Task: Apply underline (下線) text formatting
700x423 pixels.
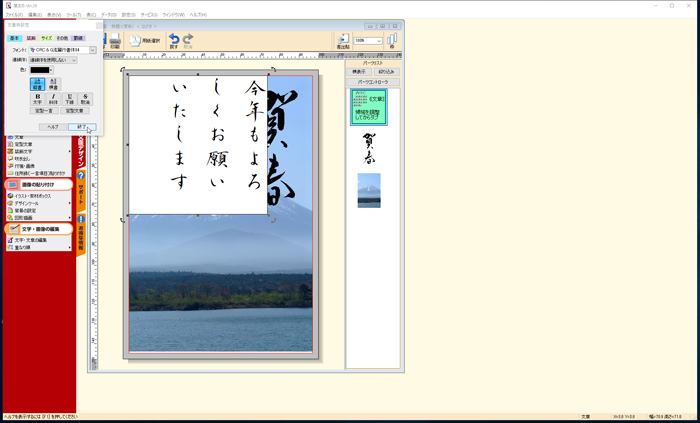Action: (x=69, y=99)
